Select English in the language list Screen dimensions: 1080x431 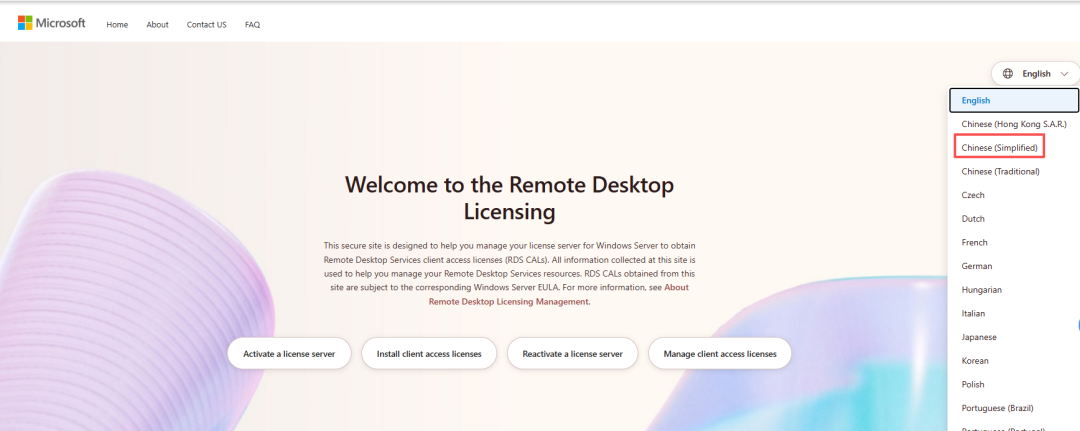pyautogui.click(x=1014, y=101)
